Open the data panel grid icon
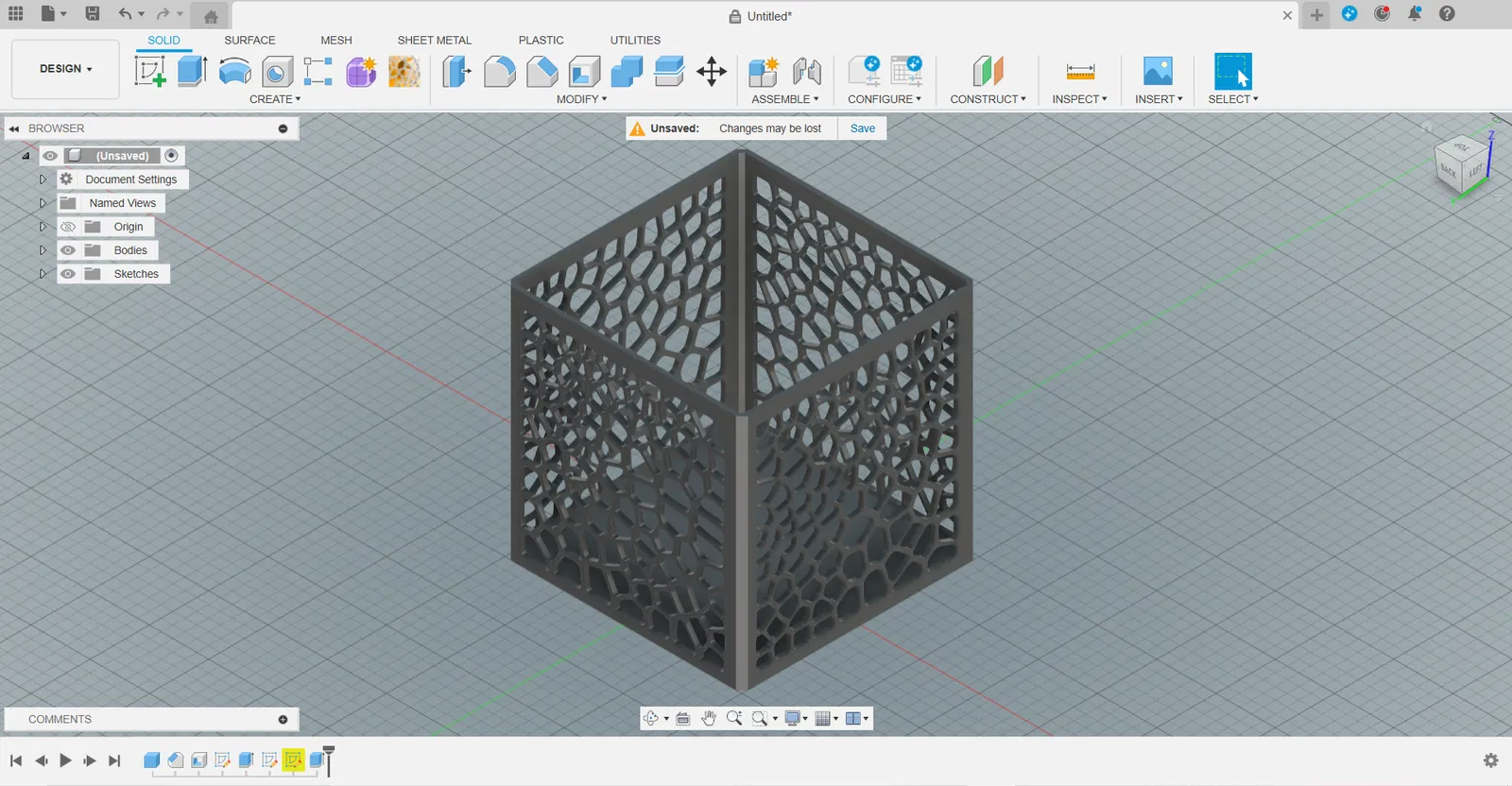The width and height of the screenshot is (1512, 786). coord(16,14)
